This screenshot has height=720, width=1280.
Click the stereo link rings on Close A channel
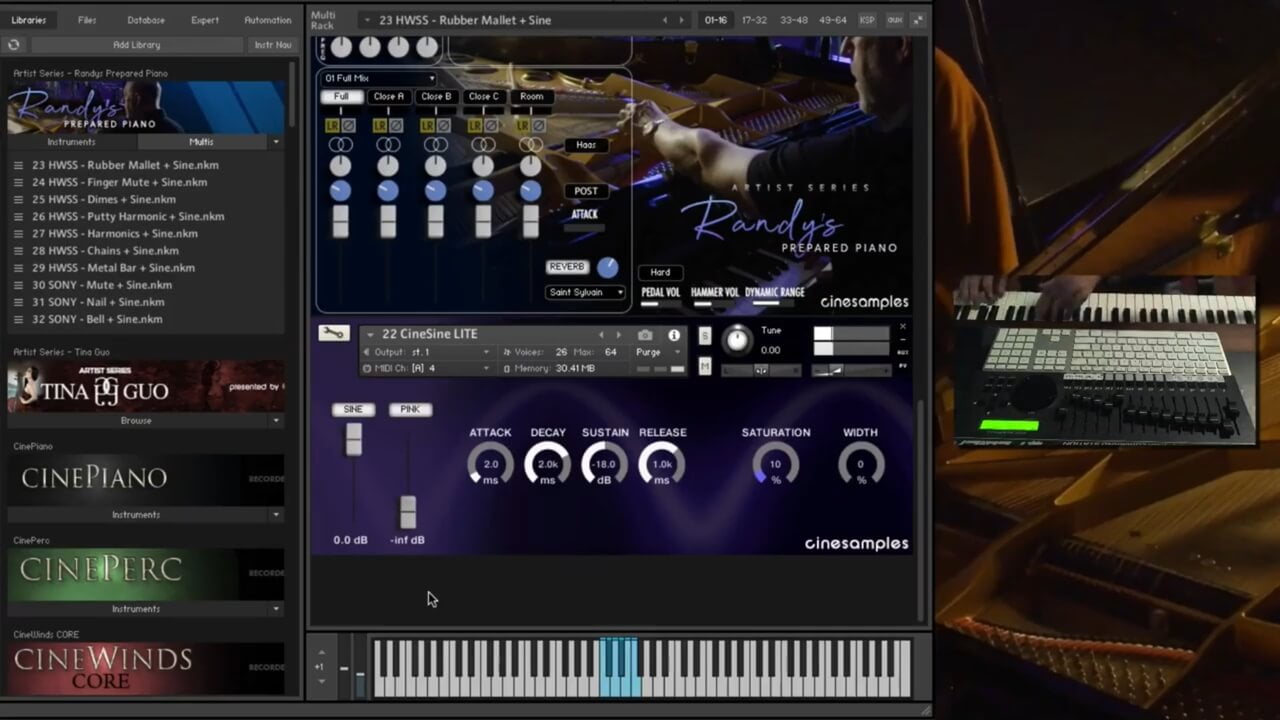388,145
